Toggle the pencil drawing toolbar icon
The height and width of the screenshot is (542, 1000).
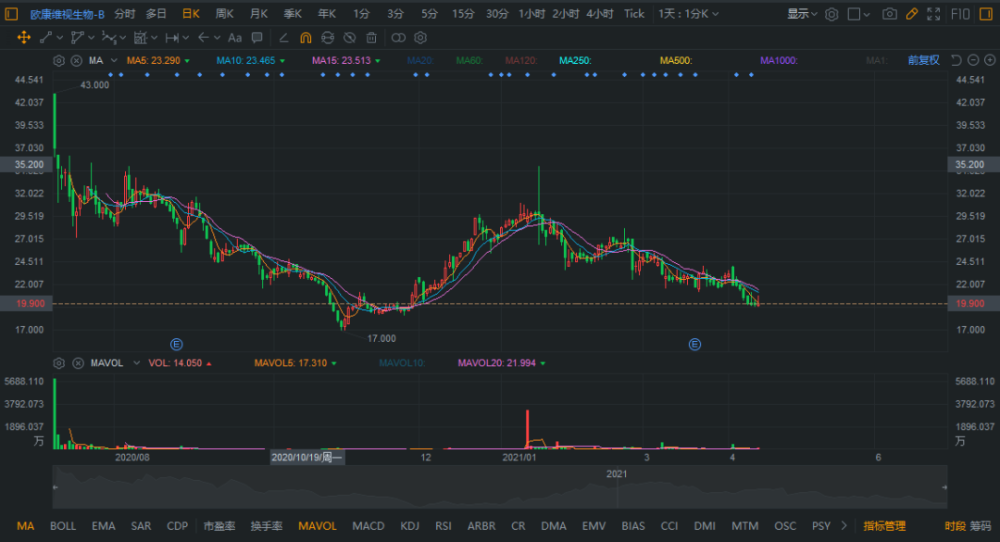pos(912,13)
